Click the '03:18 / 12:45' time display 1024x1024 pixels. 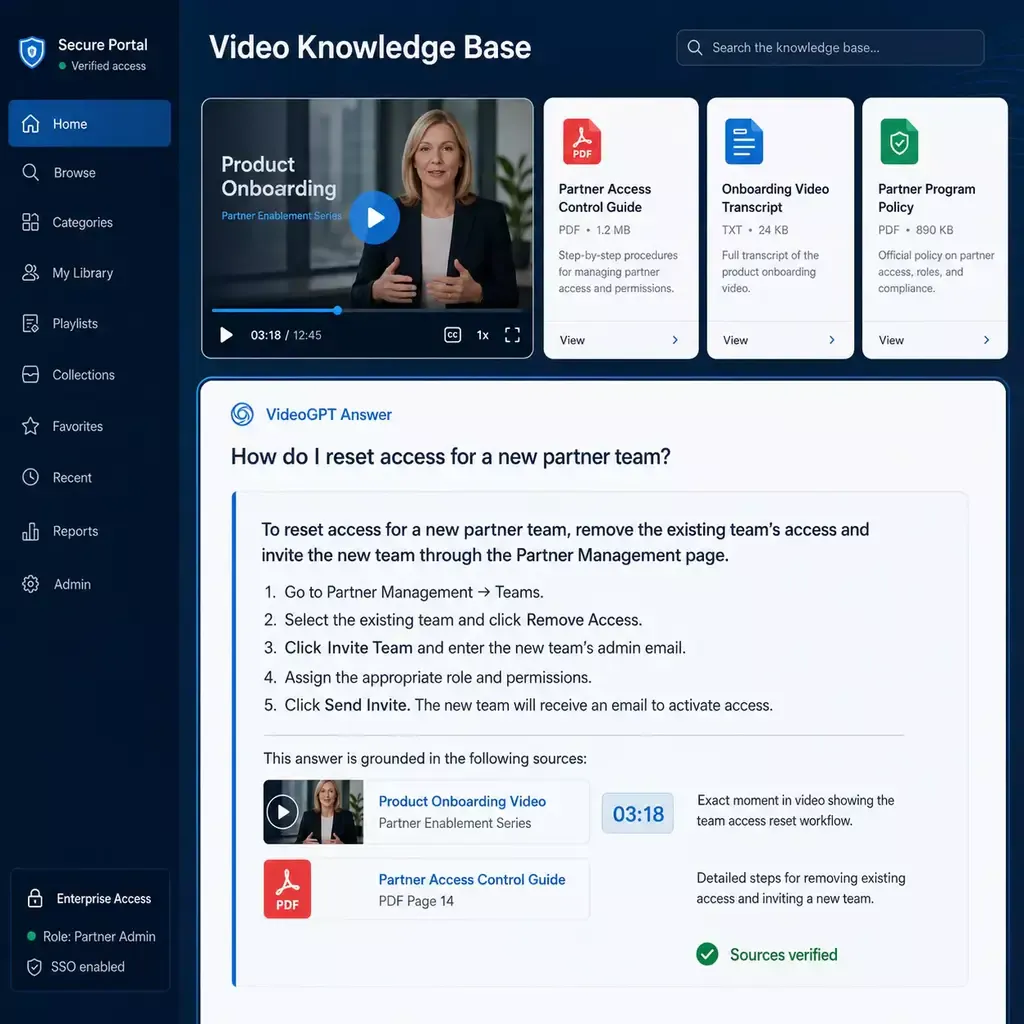286,335
